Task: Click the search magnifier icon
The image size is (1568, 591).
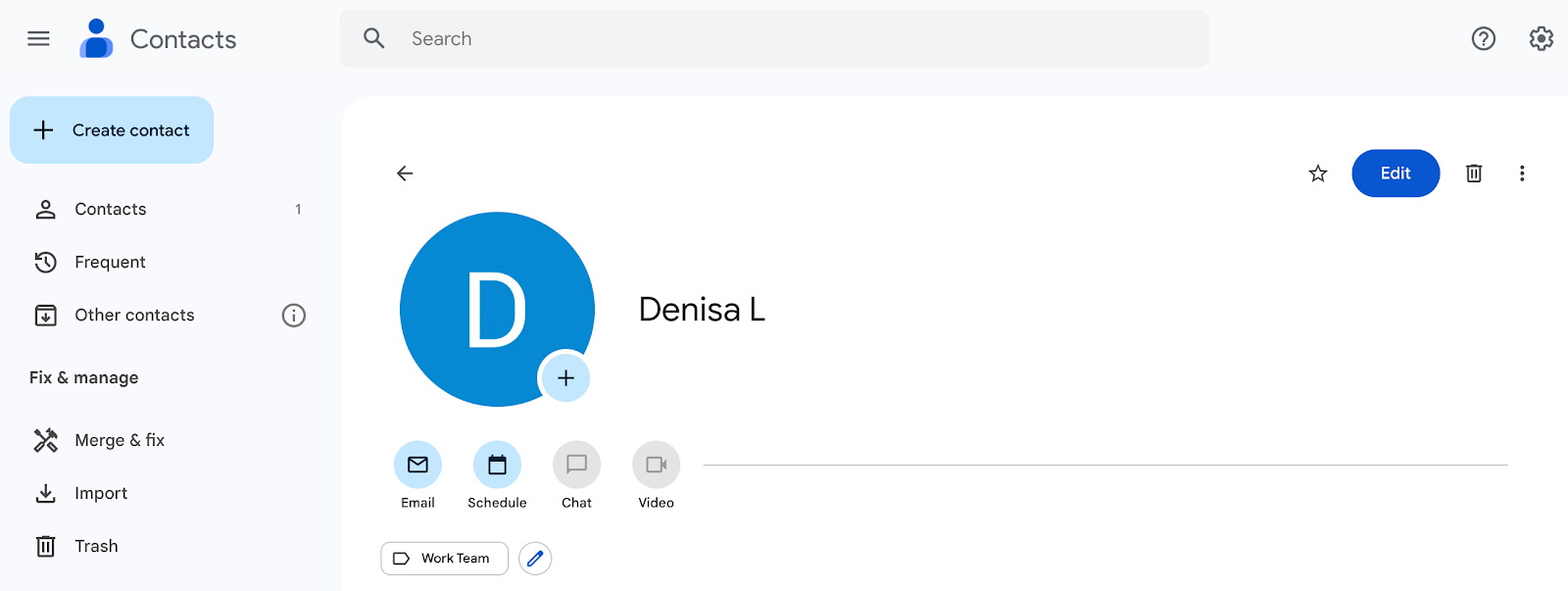Action: [373, 38]
